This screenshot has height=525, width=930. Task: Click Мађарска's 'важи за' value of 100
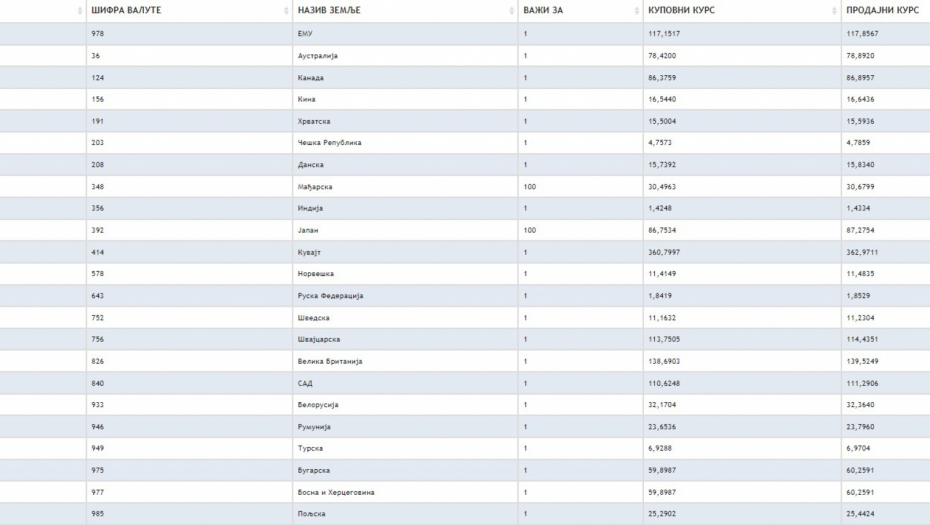tap(529, 187)
